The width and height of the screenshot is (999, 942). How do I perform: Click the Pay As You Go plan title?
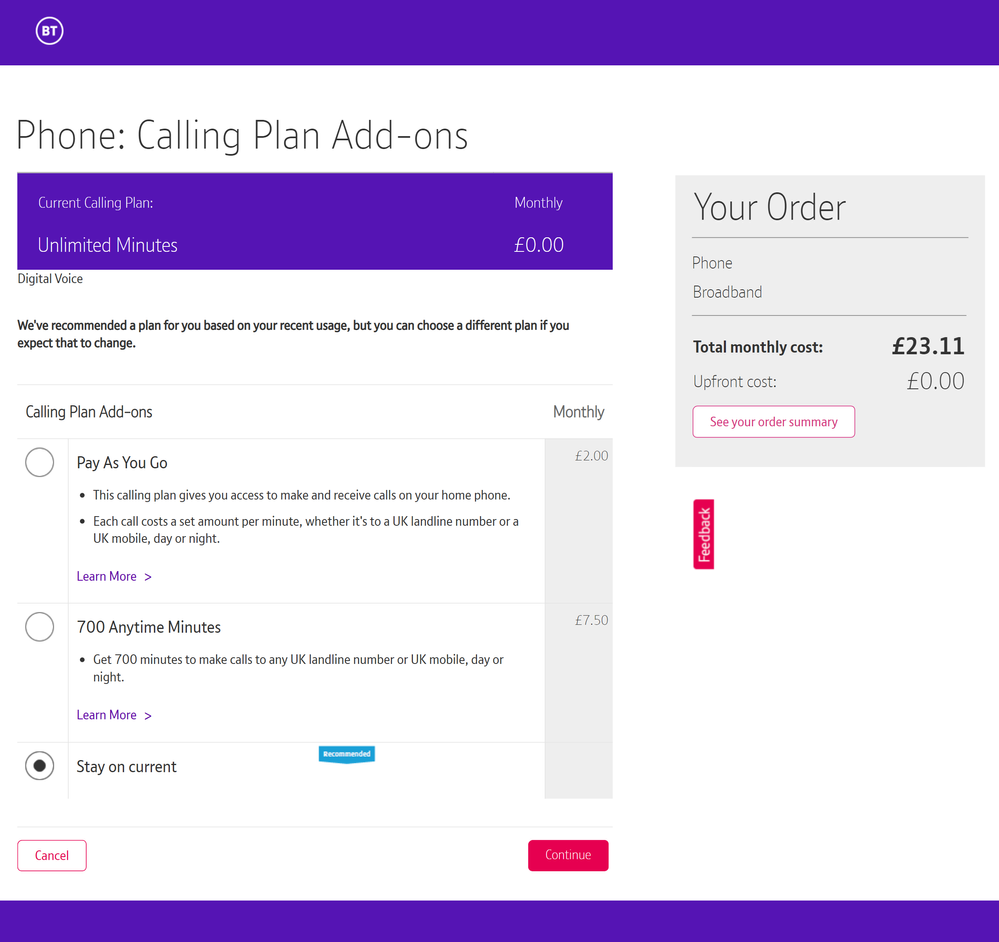122,463
